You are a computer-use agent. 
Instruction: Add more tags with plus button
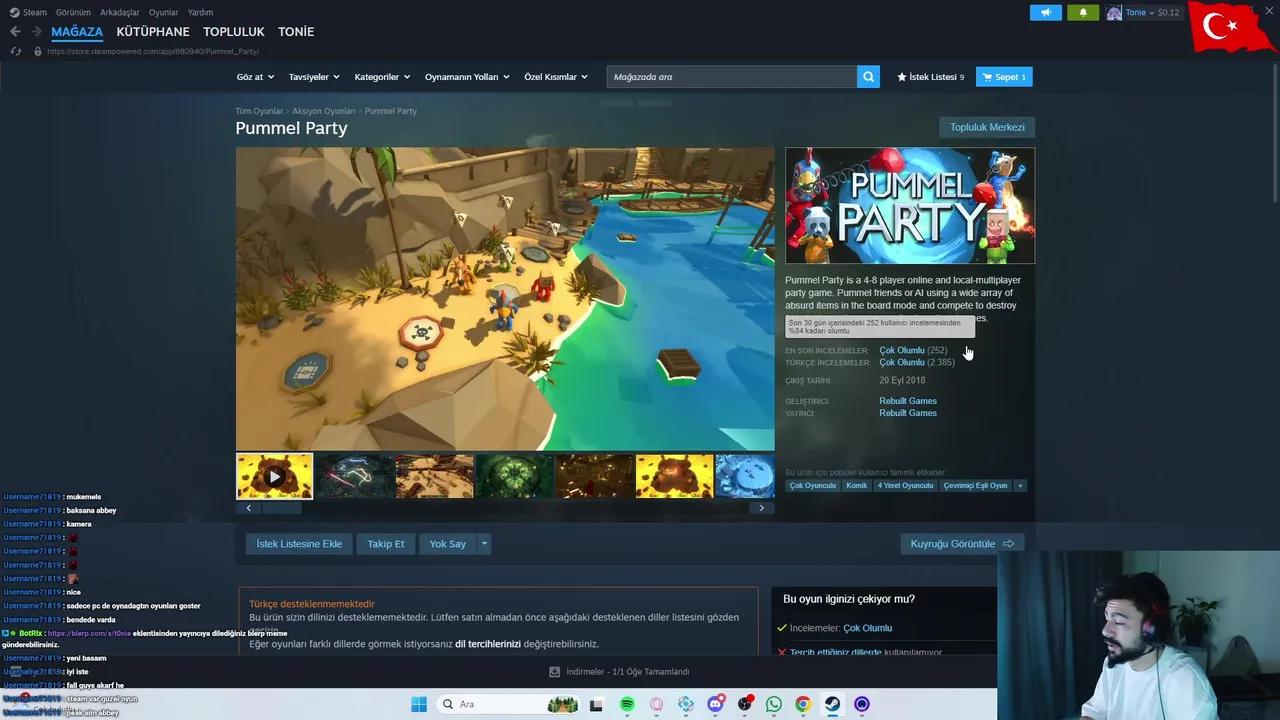[x=1020, y=486]
